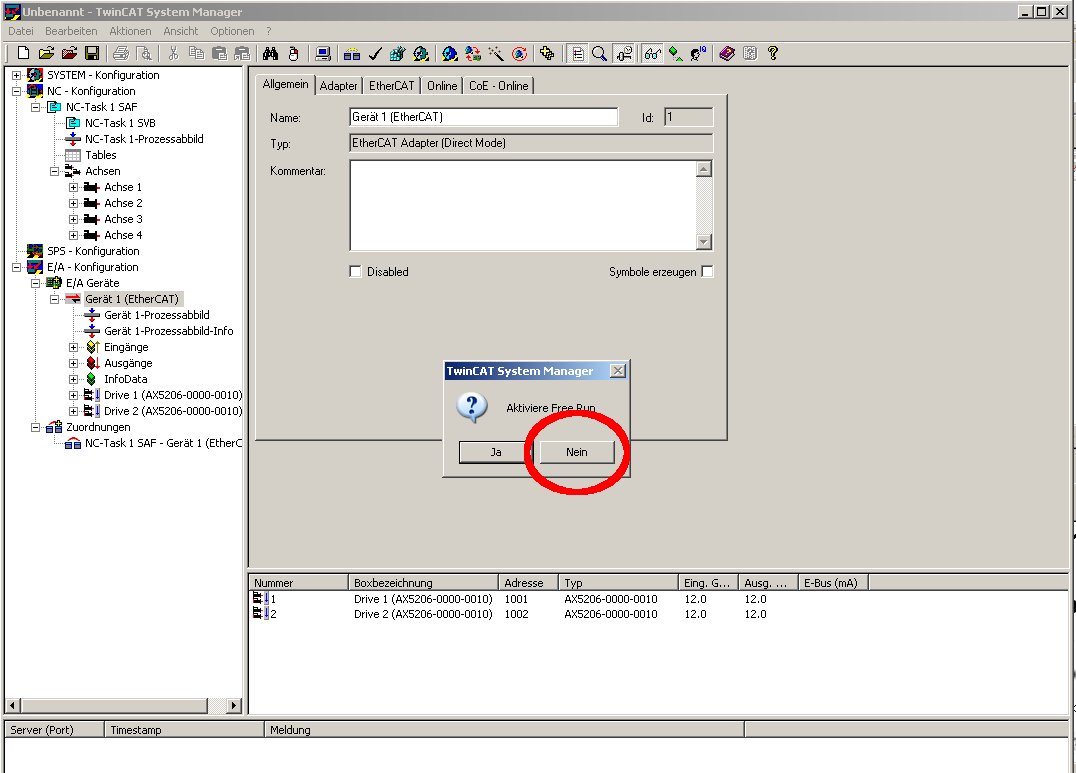Click the Show Online Data list icon
Screen dimensions: 1076x773
(x=578, y=54)
